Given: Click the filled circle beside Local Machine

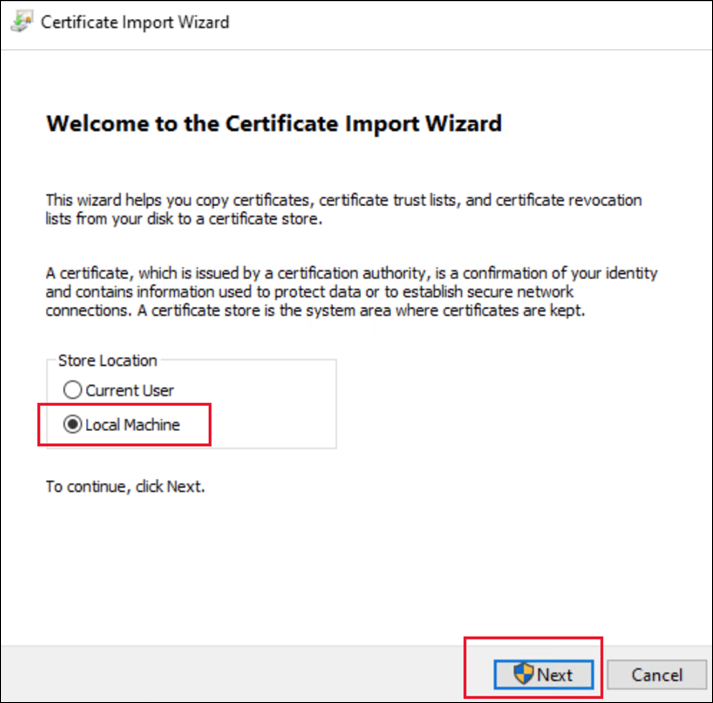Looking at the screenshot, I should (x=72, y=424).
